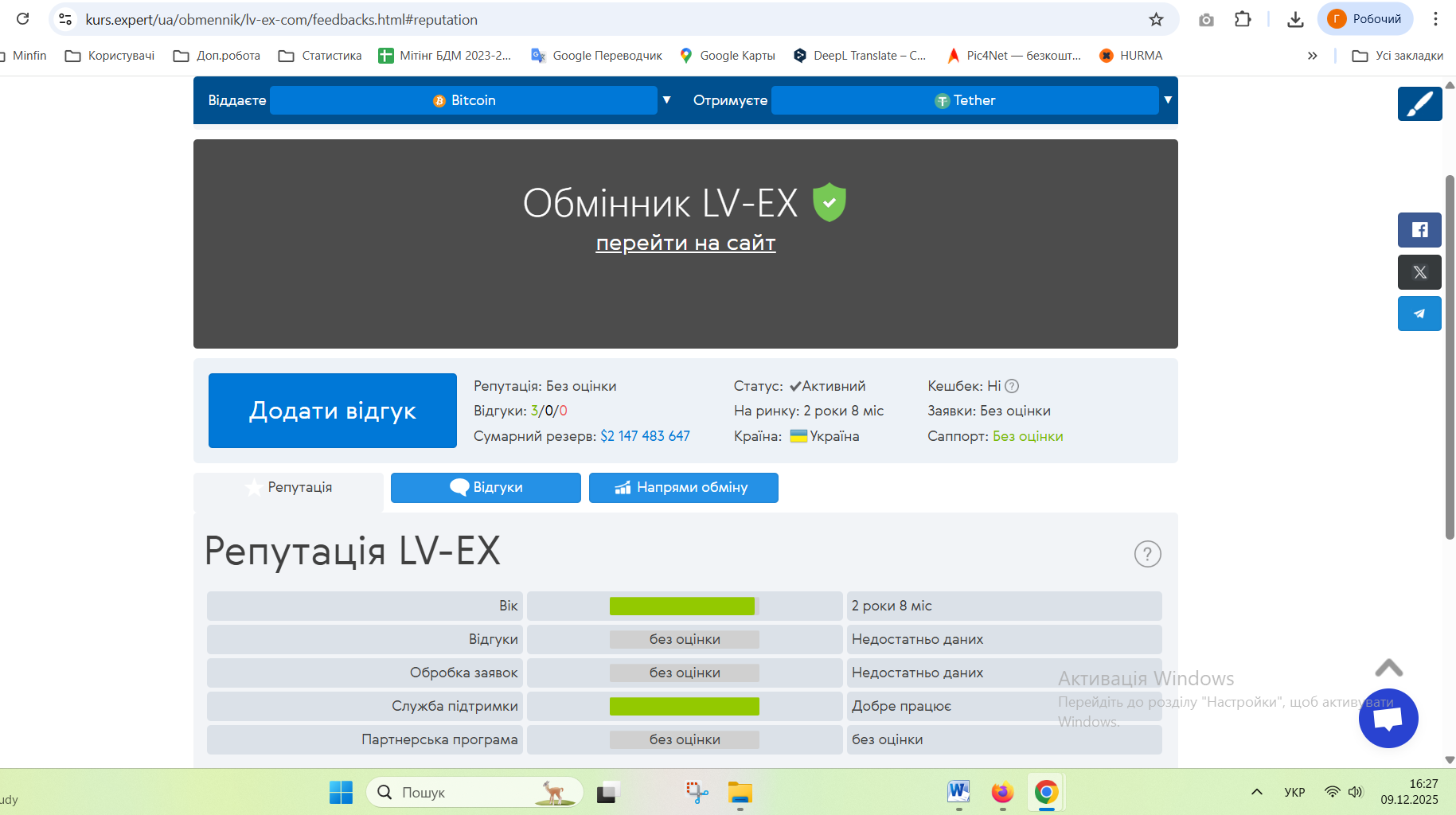Open the Minfin bookmark
Image resolution: width=1456 pixels, height=815 pixels.
point(24,56)
